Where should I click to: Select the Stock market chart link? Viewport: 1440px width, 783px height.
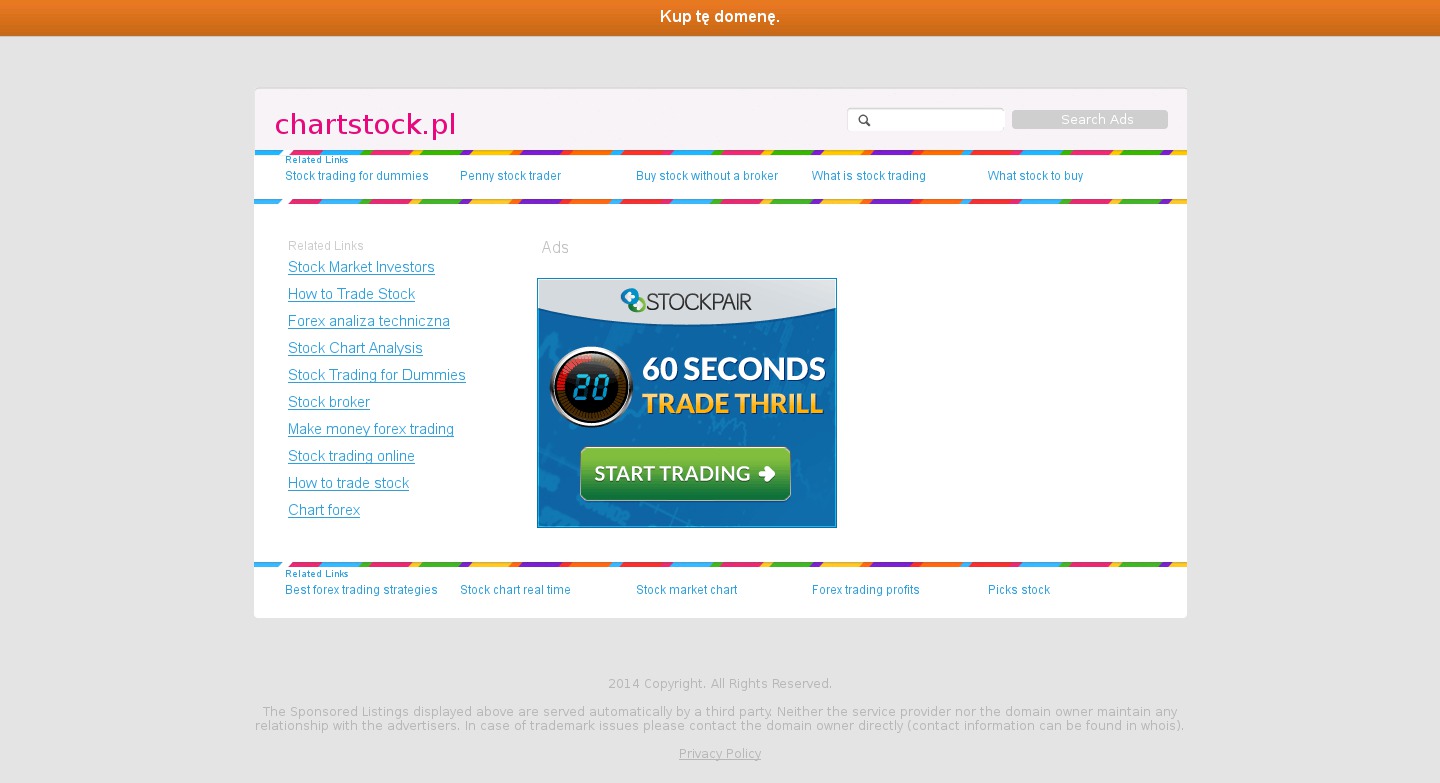(x=686, y=590)
